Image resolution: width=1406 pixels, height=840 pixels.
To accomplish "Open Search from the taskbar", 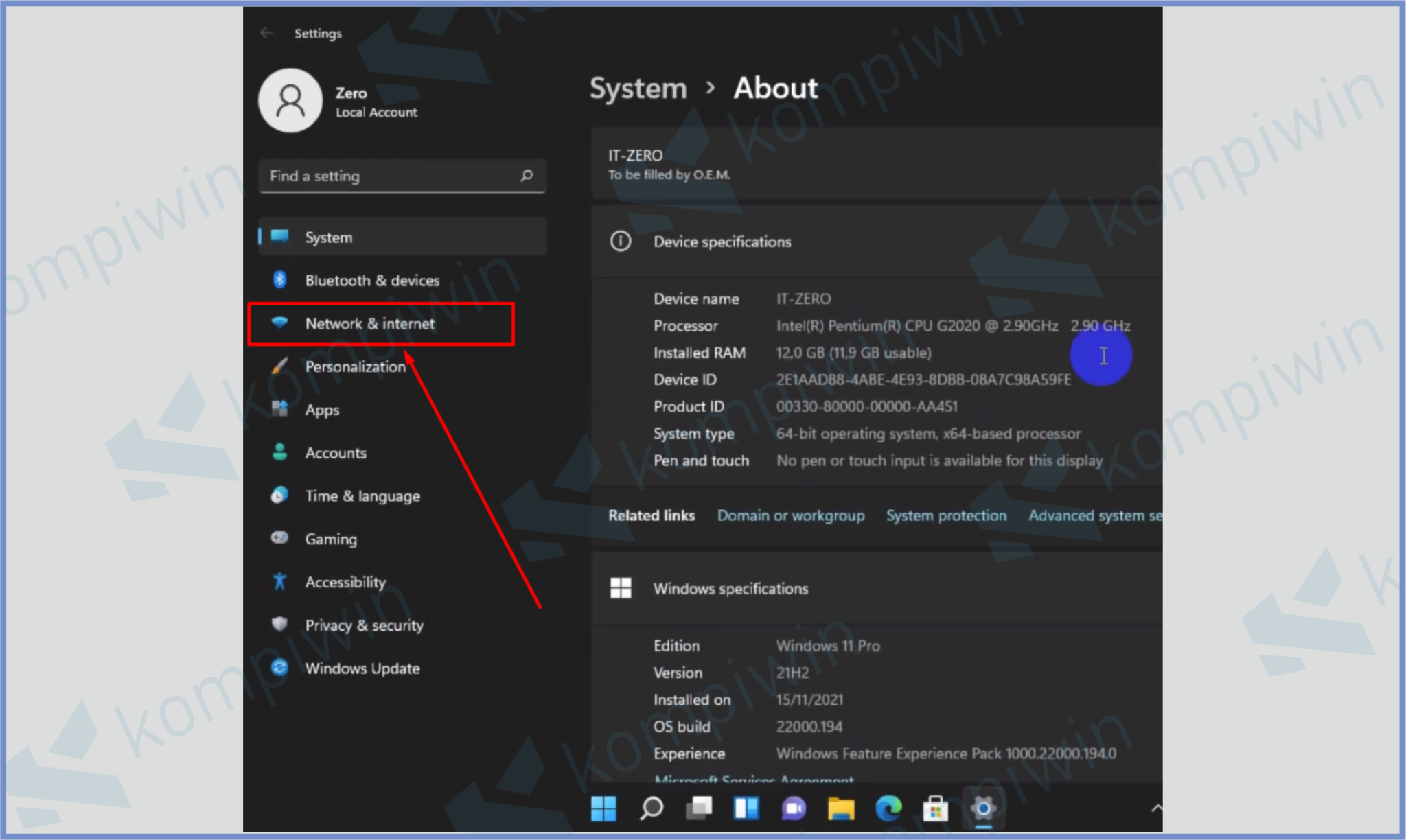I will 650,809.
